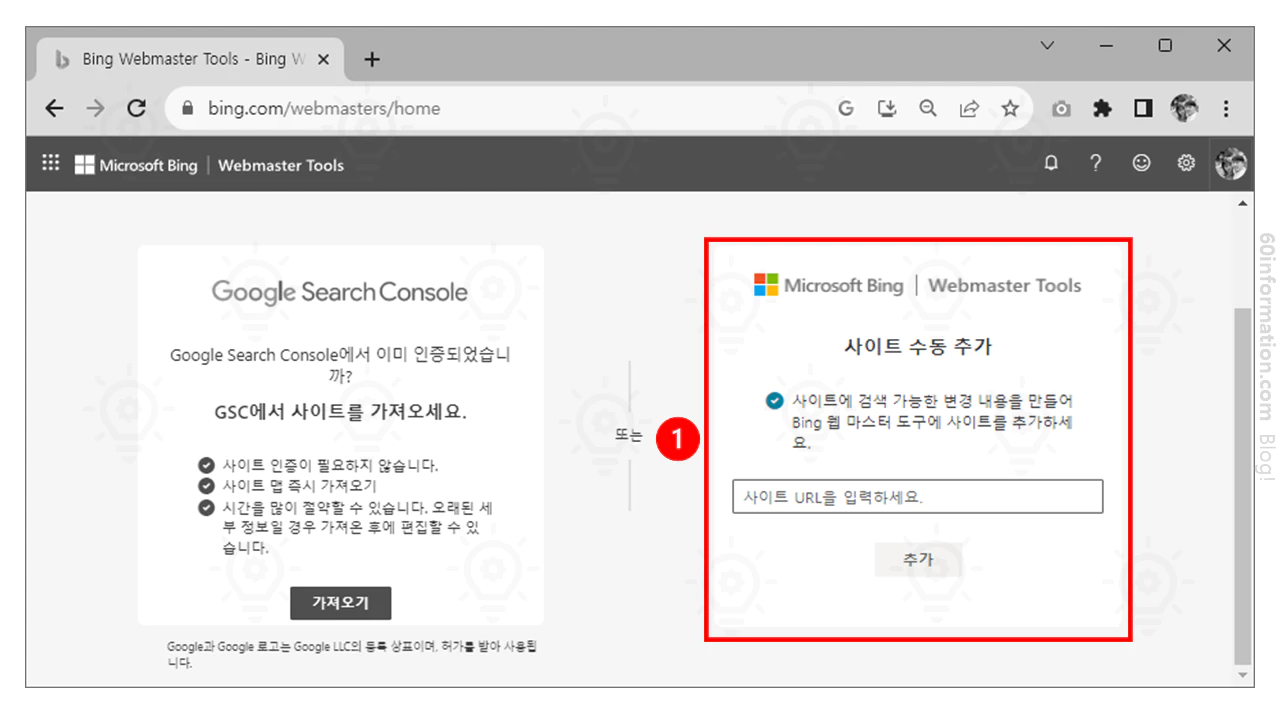Open Bing notifications via the bell icon

(1051, 163)
